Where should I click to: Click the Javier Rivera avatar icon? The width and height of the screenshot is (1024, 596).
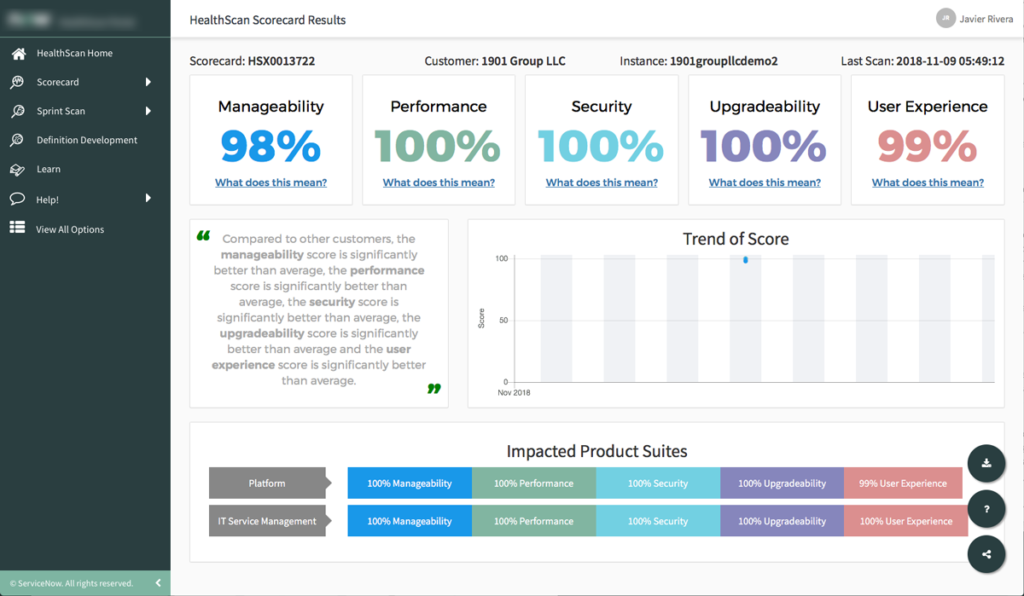pyautogui.click(x=945, y=18)
